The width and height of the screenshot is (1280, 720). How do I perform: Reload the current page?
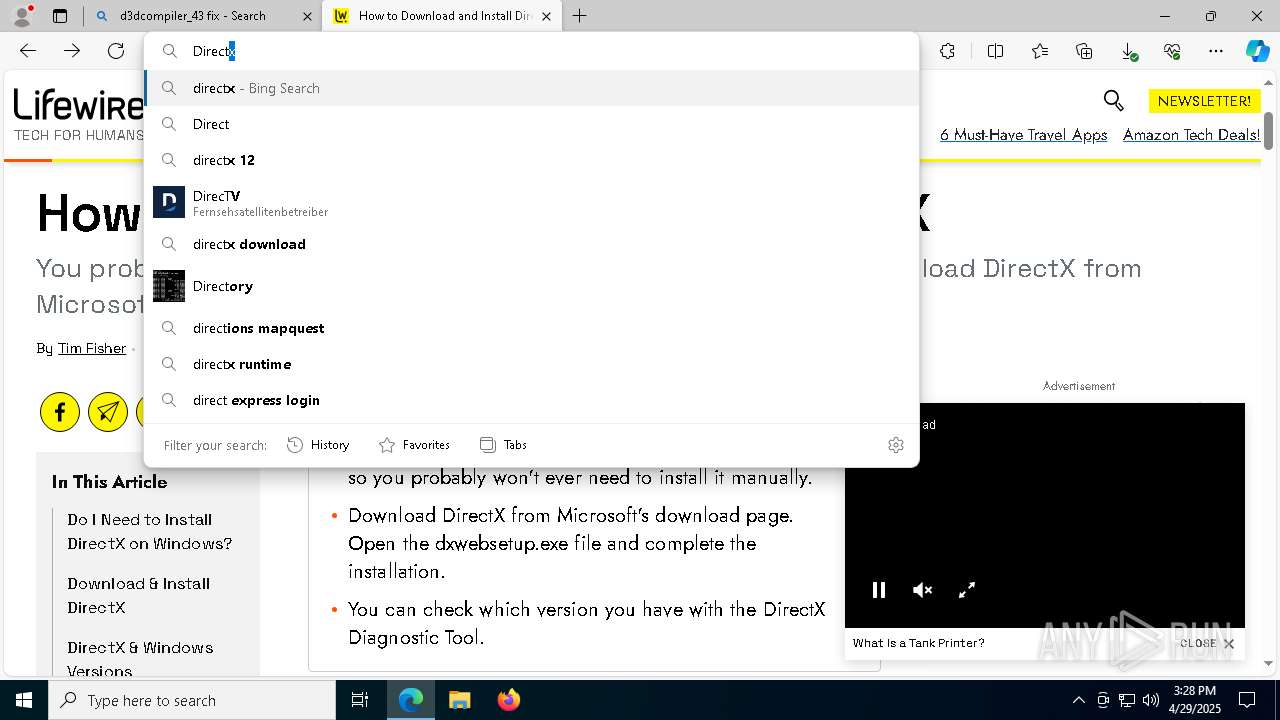116,51
